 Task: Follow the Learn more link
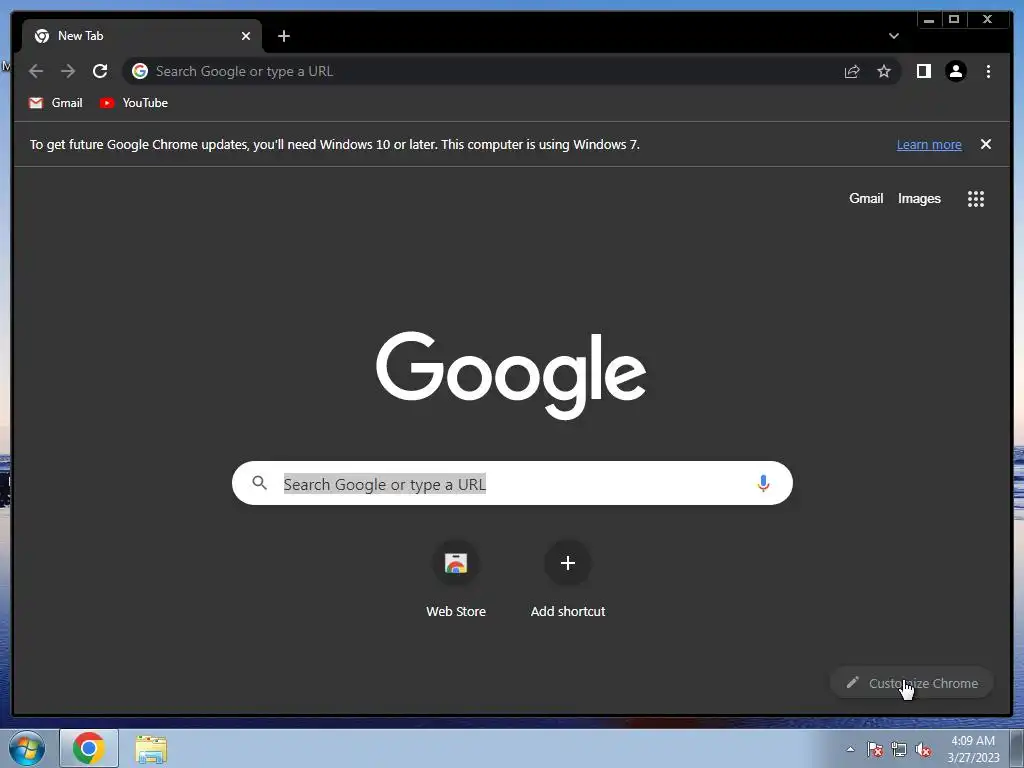929,145
